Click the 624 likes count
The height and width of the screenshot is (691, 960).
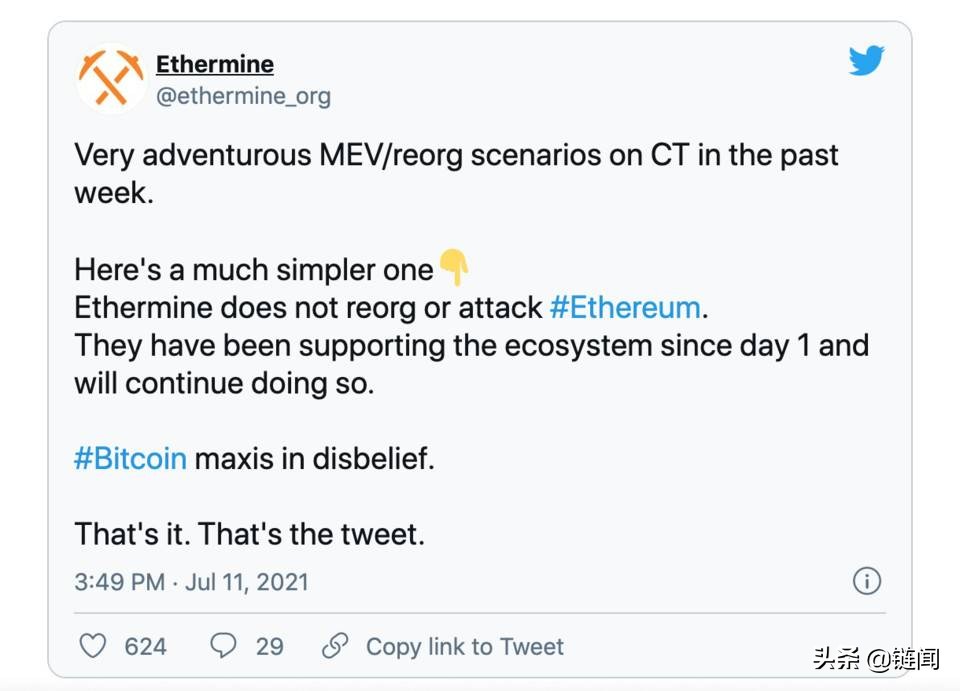[x=145, y=646]
